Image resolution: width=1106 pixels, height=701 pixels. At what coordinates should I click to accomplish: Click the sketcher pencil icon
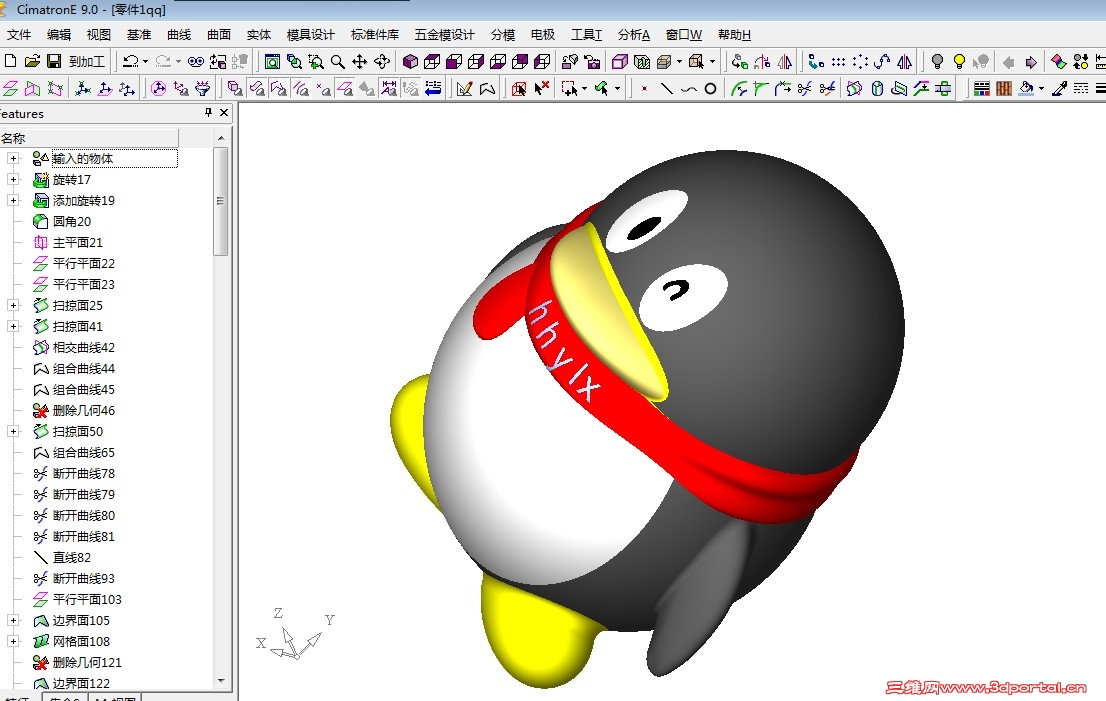464,88
